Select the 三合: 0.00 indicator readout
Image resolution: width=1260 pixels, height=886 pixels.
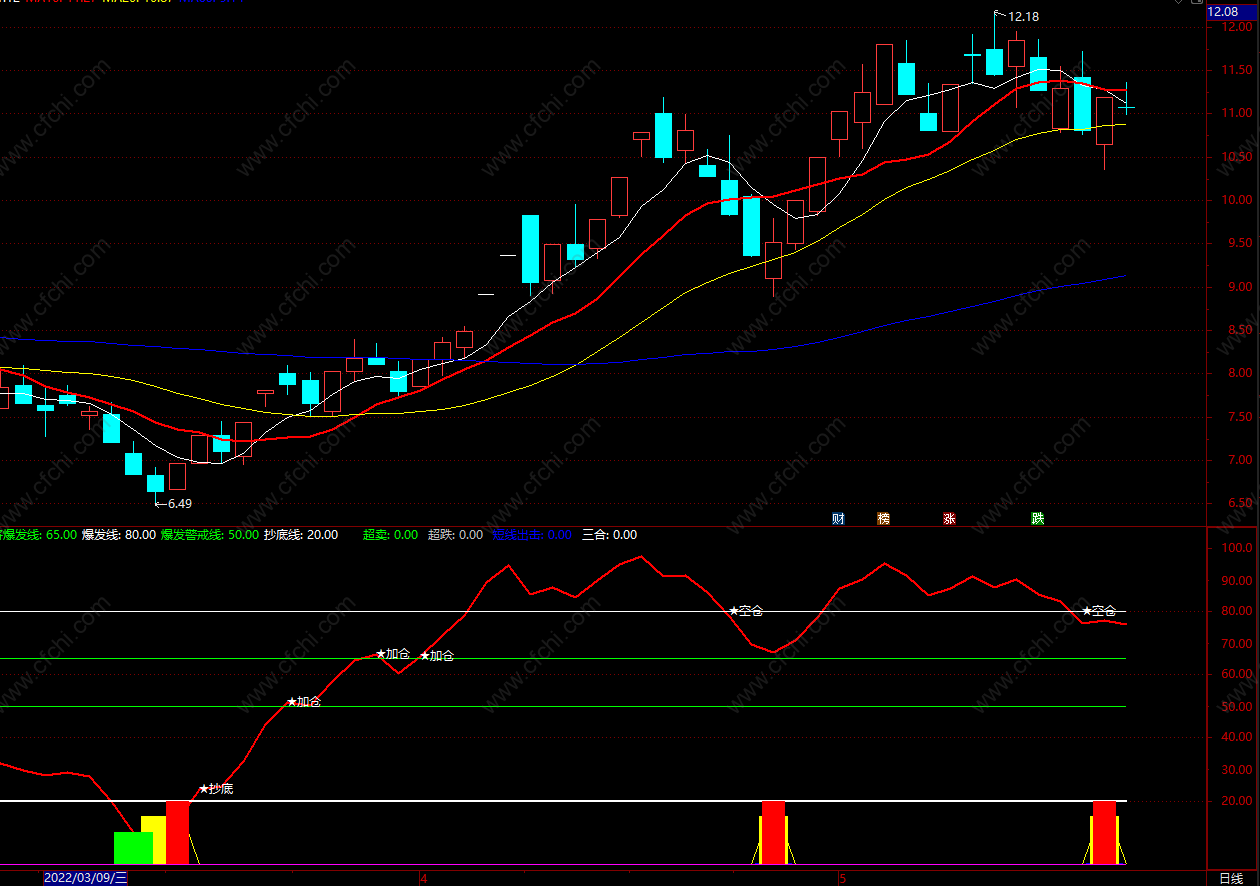tap(609, 535)
